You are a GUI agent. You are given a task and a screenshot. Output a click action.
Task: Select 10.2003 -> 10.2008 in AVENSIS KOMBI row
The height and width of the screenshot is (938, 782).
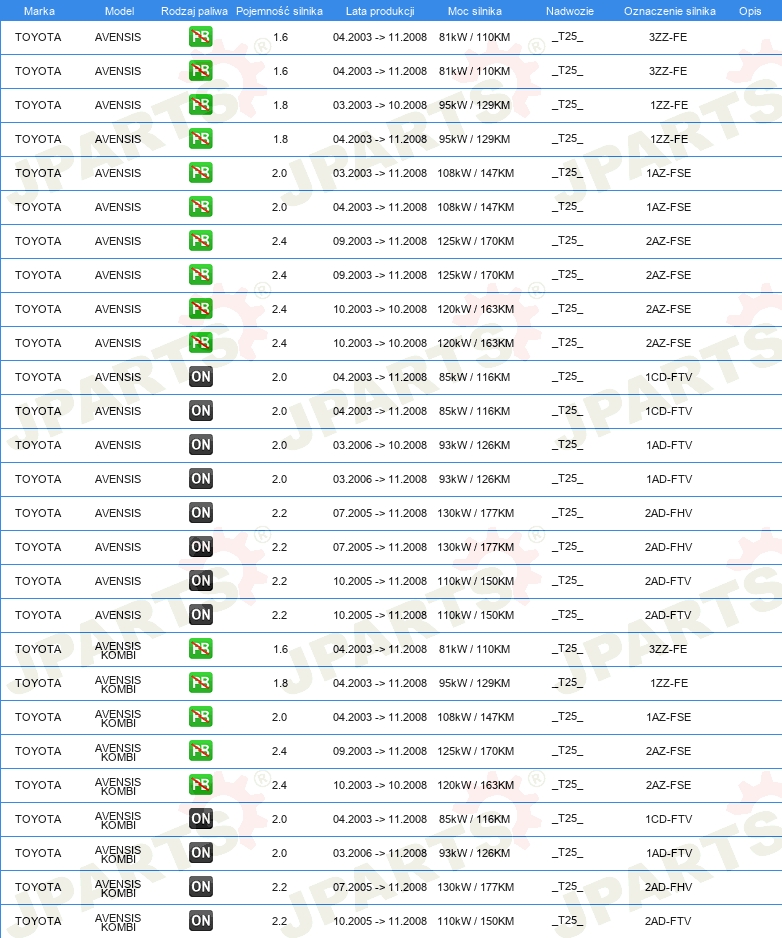[x=380, y=785]
